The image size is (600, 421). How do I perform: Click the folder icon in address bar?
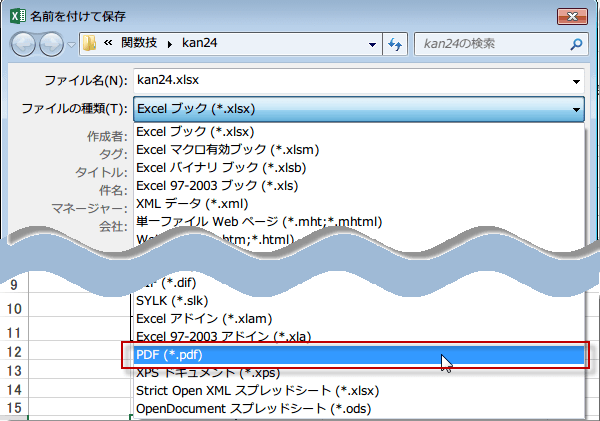(90, 44)
